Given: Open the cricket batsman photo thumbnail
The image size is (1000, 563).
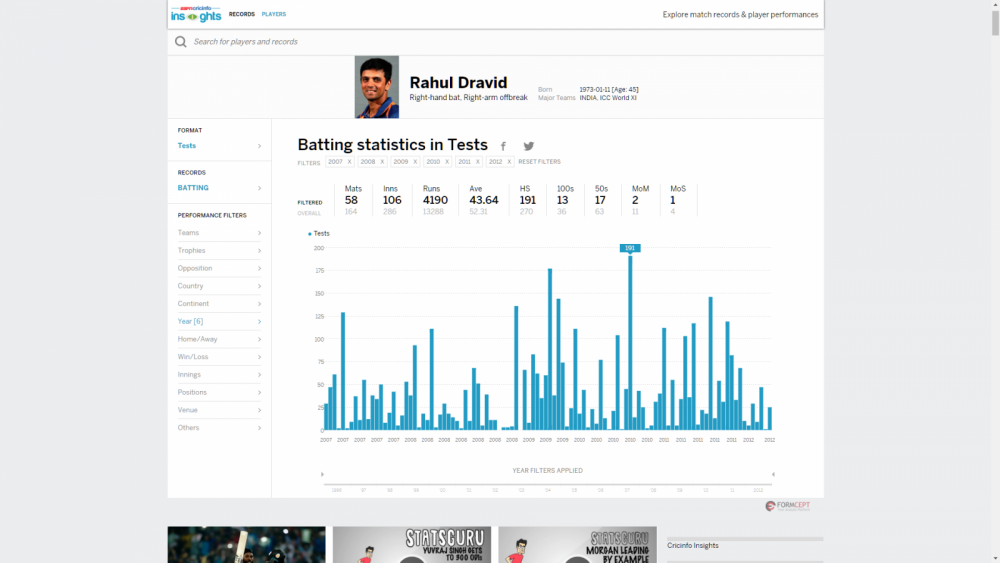Looking at the screenshot, I should click(246, 545).
